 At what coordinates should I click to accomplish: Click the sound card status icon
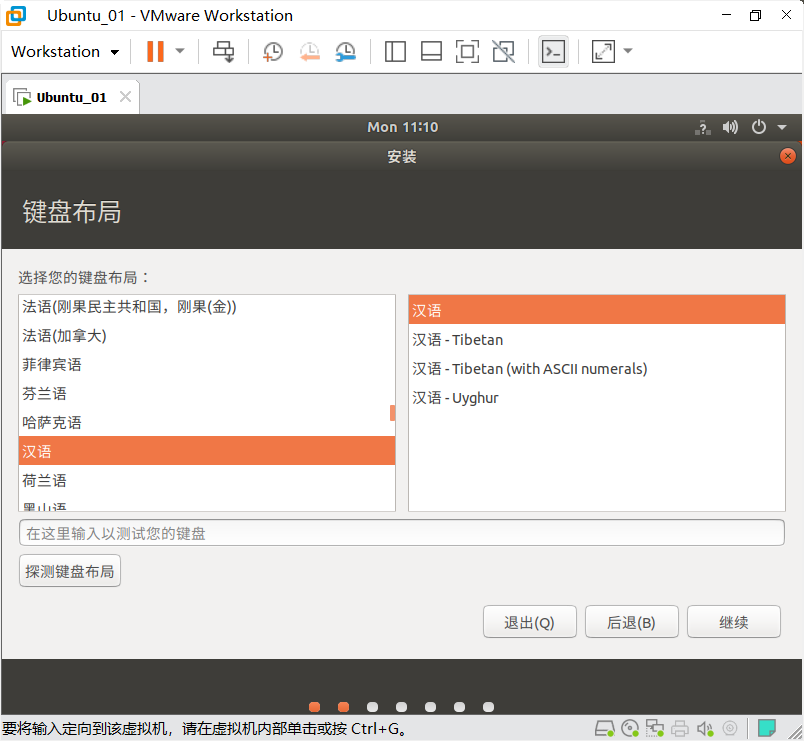[x=705, y=728]
